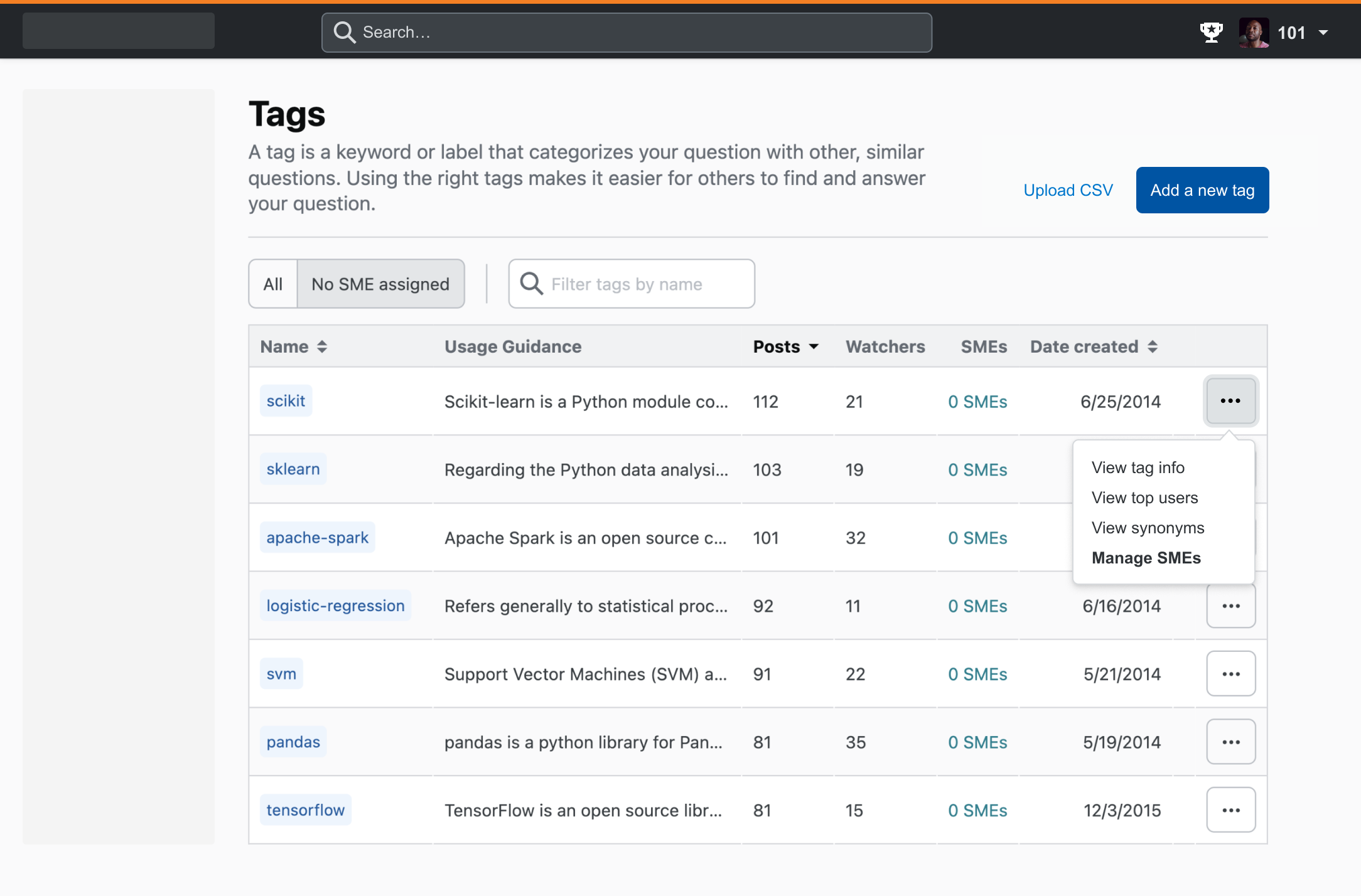Select the No SME assigned filter
This screenshot has height=896, width=1361.
point(380,284)
